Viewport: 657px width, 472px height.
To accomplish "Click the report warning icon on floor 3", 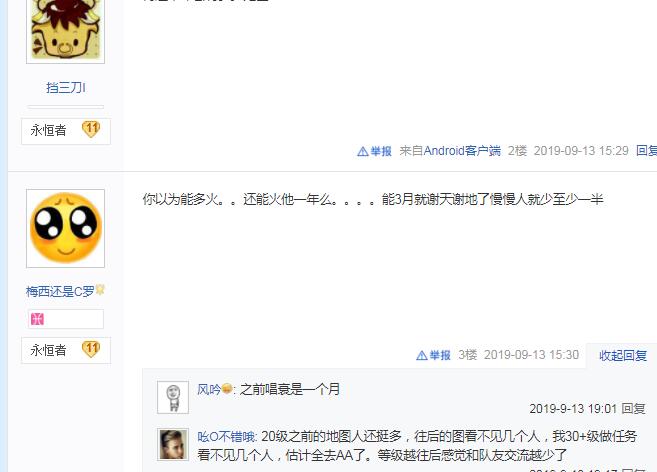I will tap(422, 356).
